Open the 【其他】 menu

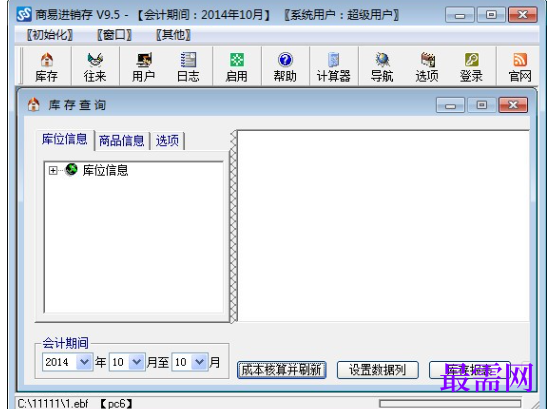[x=173, y=34]
